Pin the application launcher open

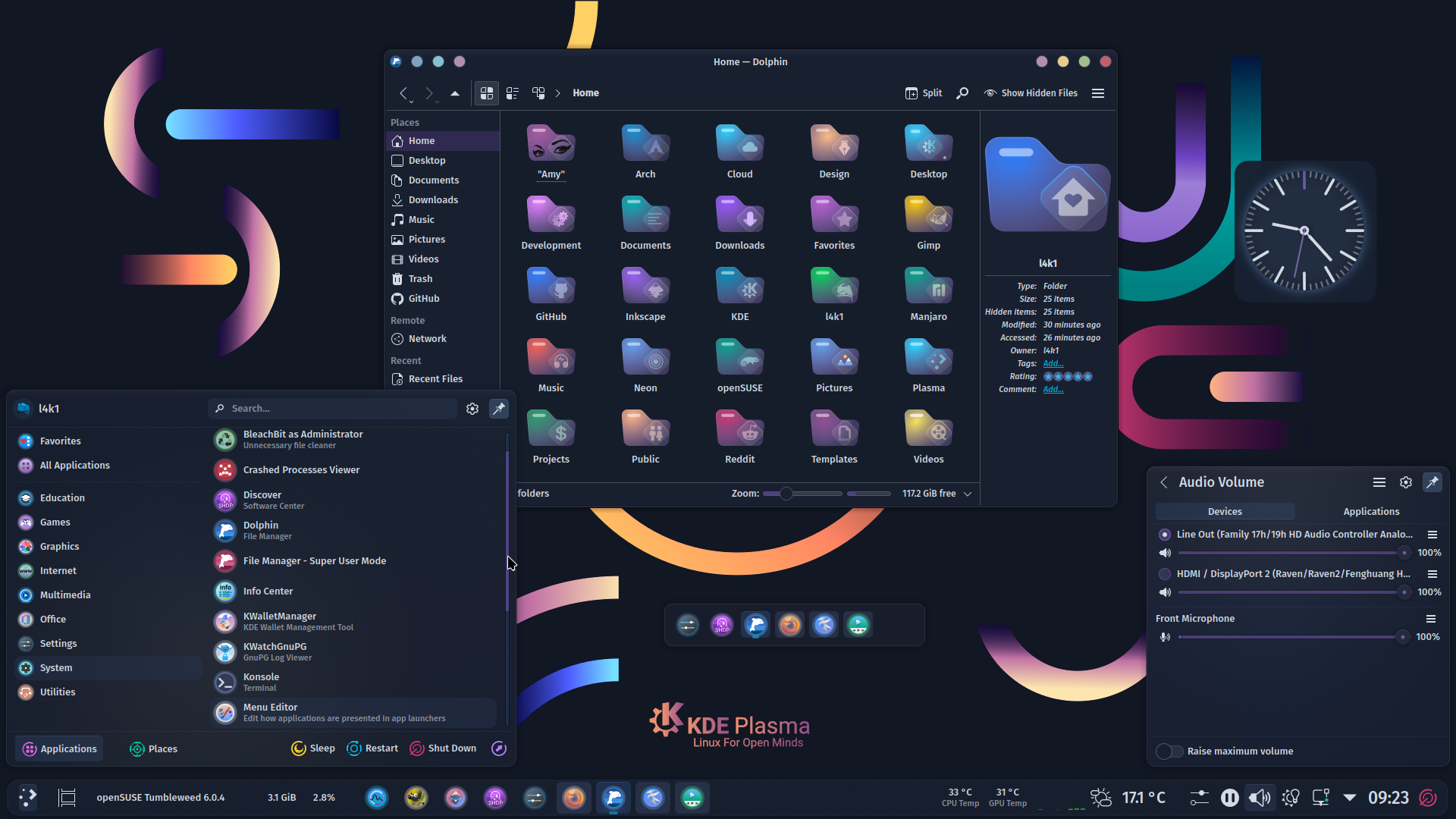click(x=499, y=409)
